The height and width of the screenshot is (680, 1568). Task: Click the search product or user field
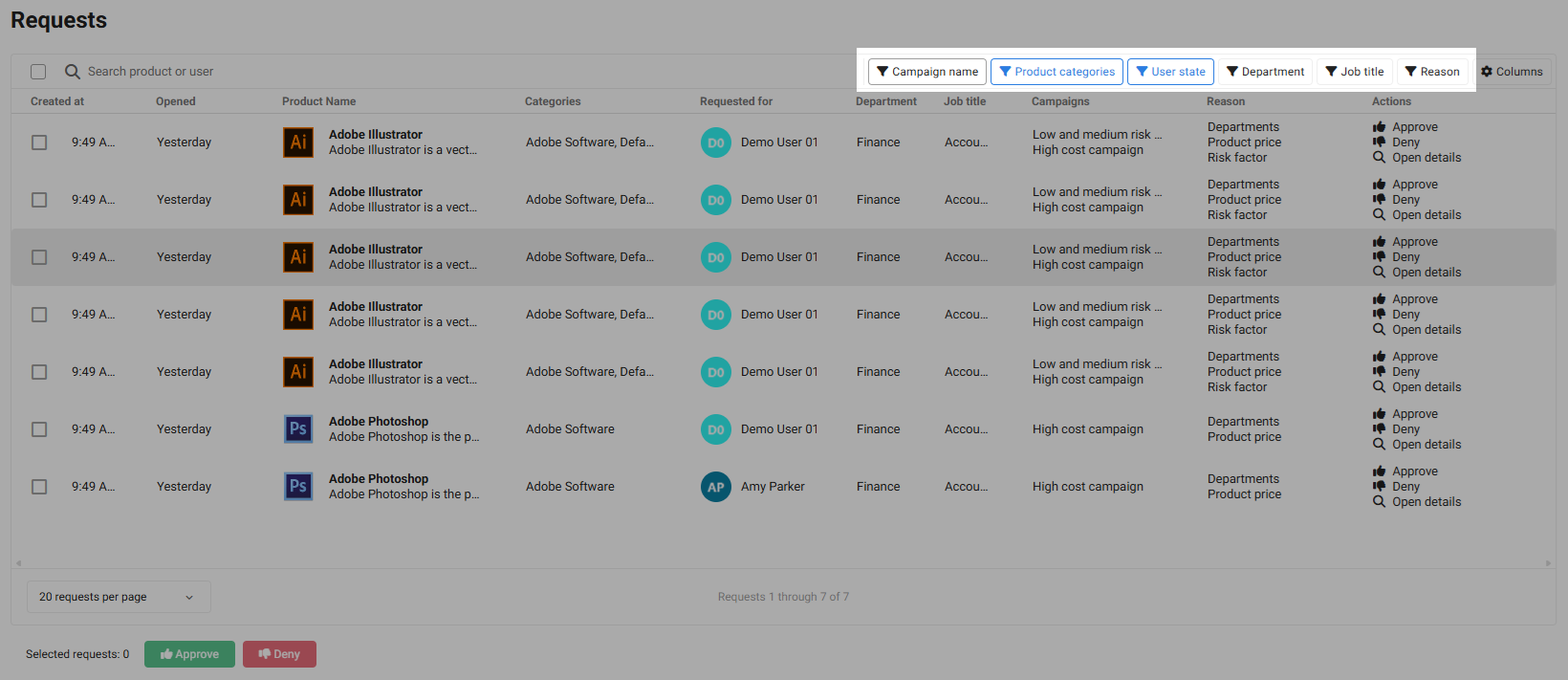[150, 72]
